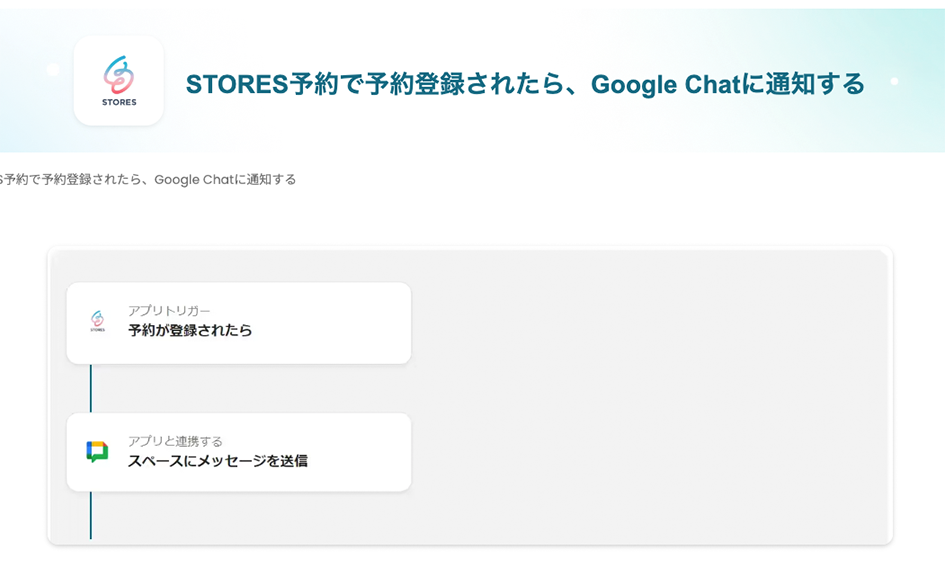Click blank right side of the message action card

pos(360,452)
